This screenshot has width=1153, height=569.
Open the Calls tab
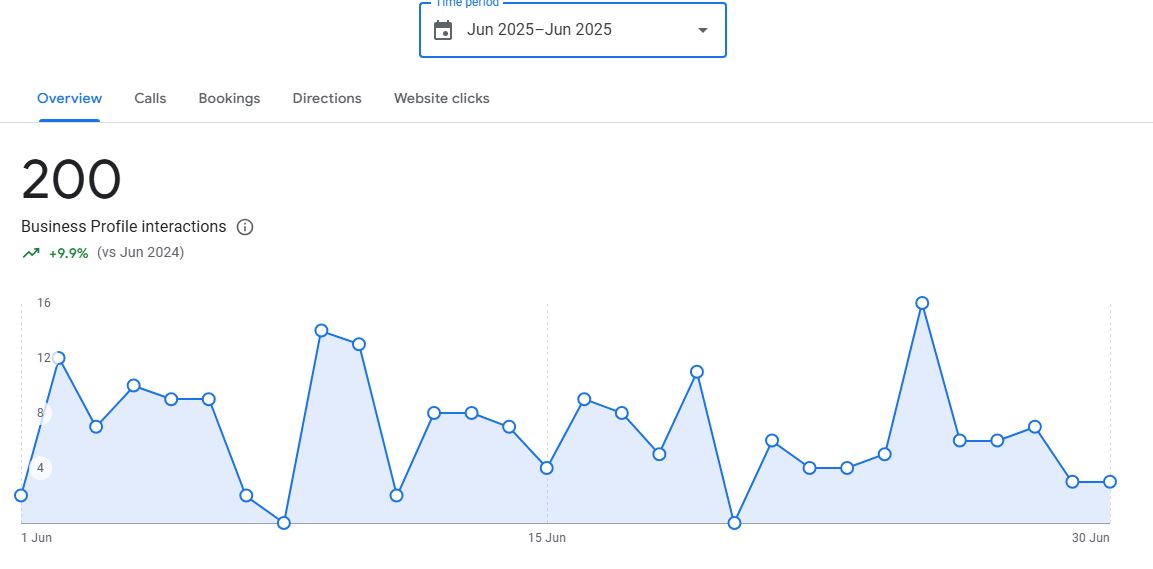pos(150,98)
